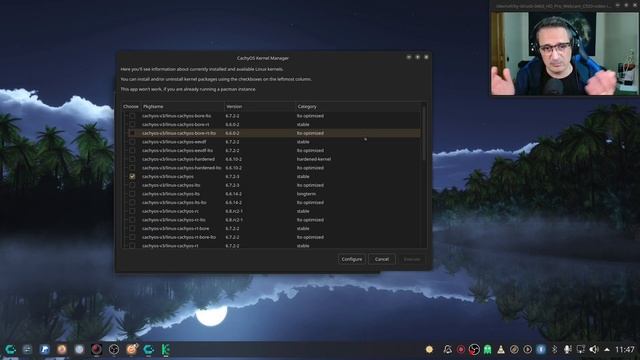
Task: Click CachyOS Kernel Manager window title
Action: coord(263,58)
